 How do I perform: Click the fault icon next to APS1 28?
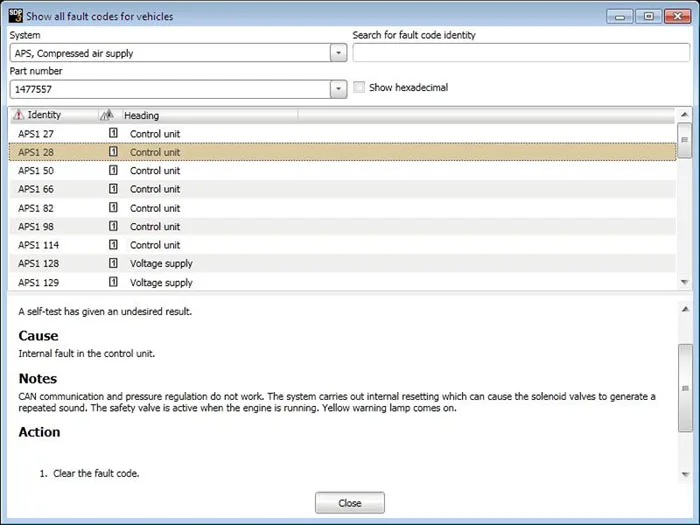(x=113, y=152)
